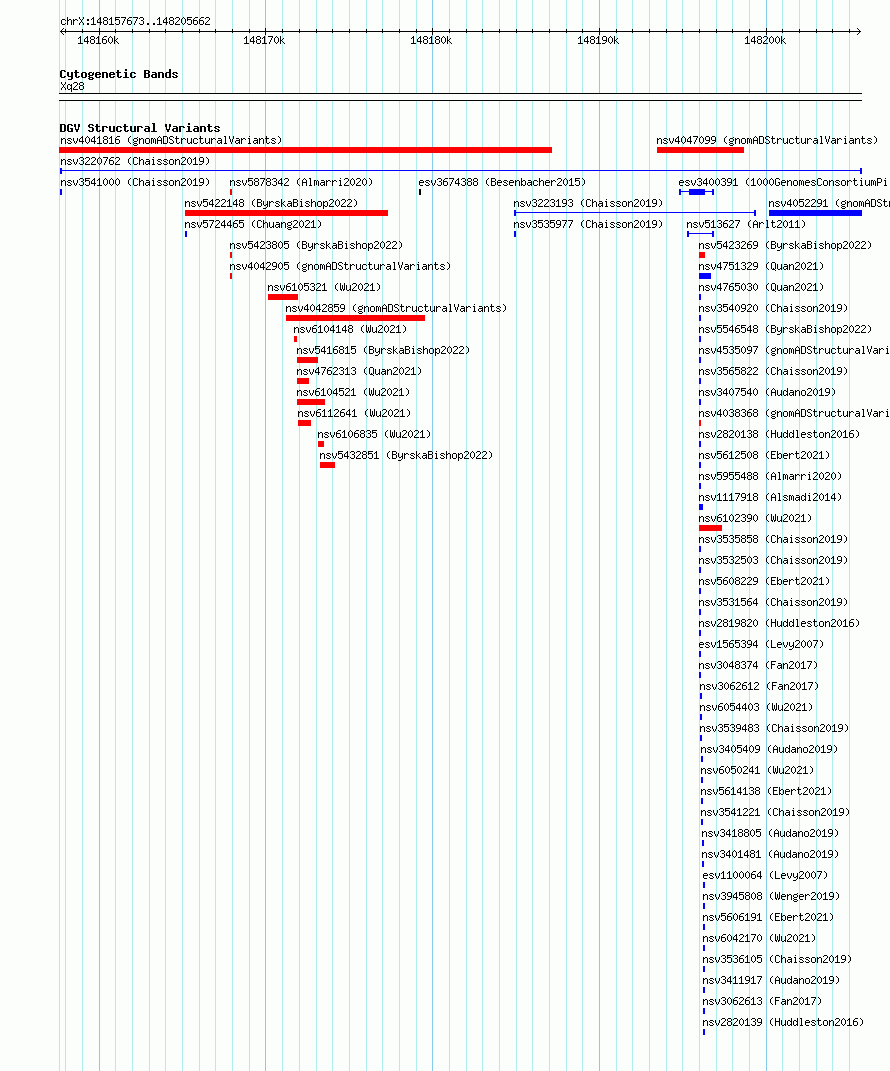The height and width of the screenshot is (1071, 890).
Task: Open nsv3048374 (Fan2017) entry
Action: [x=758, y=665]
